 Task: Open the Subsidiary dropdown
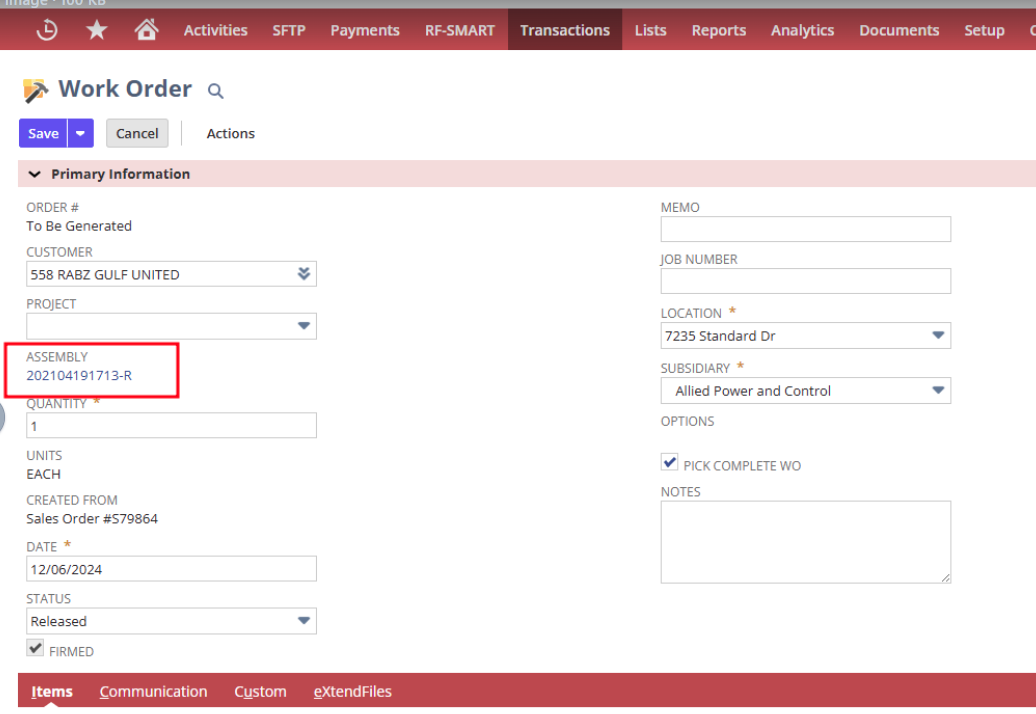938,391
